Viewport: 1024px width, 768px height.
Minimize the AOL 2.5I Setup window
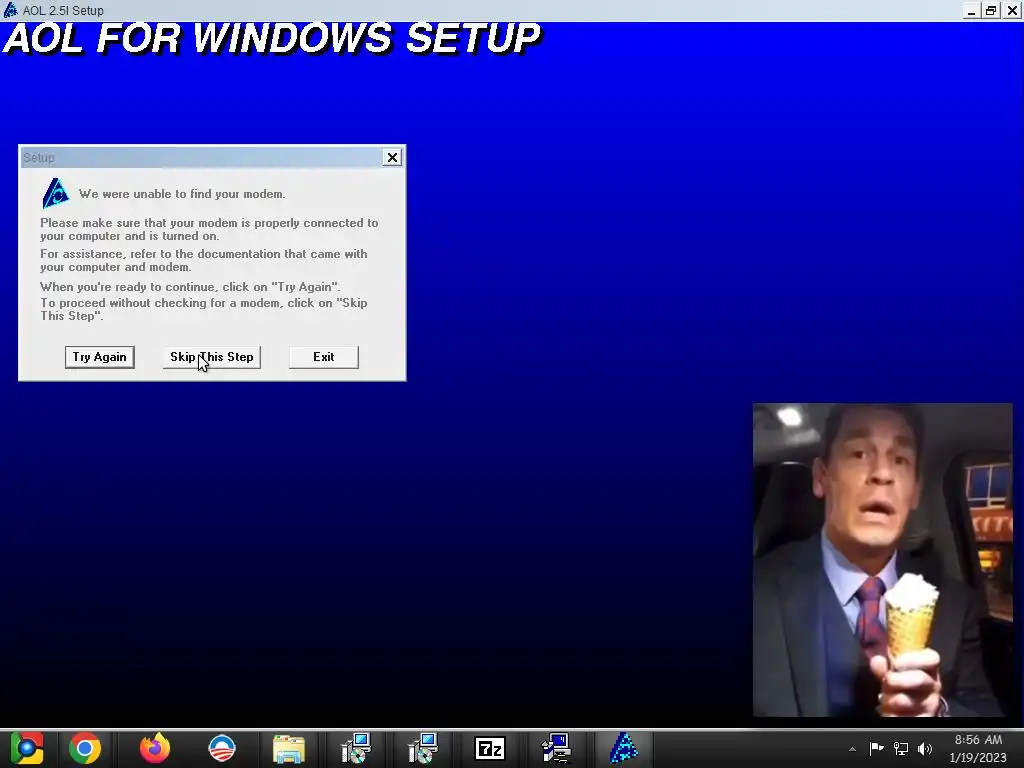click(x=971, y=10)
